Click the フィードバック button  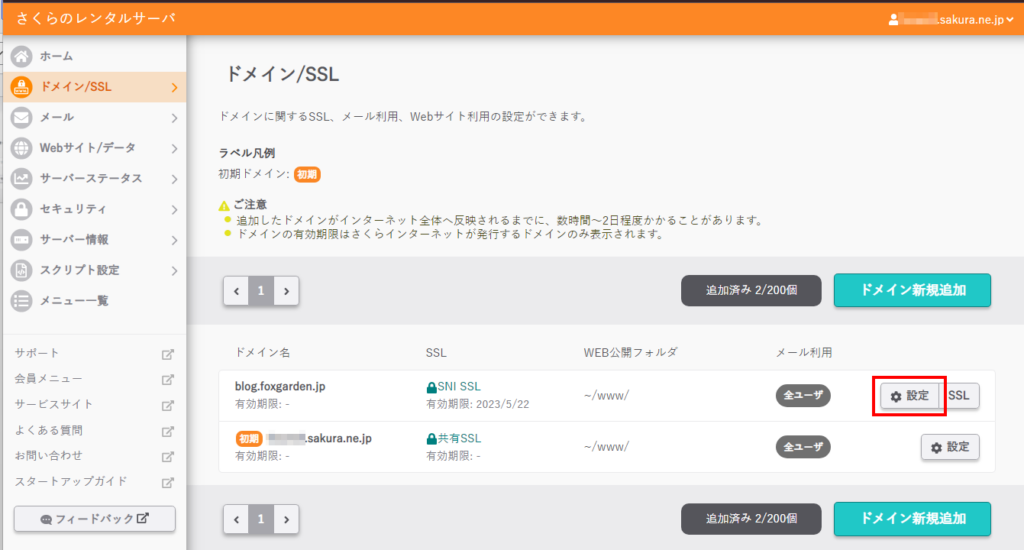[94, 519]
